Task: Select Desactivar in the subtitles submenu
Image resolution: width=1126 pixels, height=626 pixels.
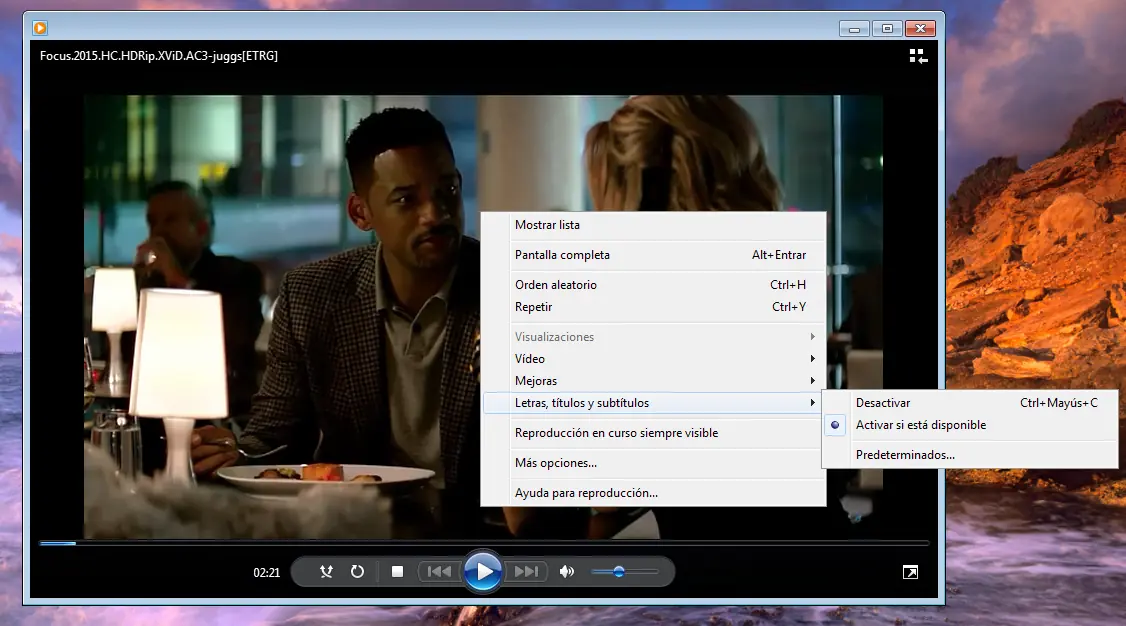Action: [x=970, y=403]
